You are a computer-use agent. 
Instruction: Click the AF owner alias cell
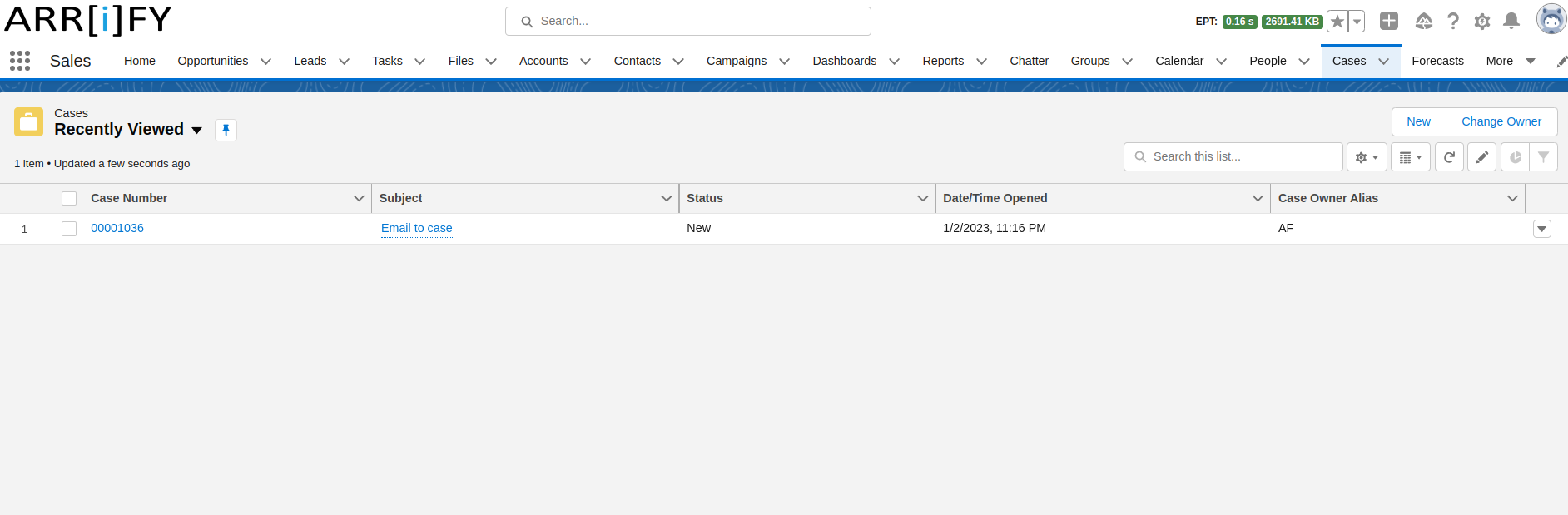tap(1286, 228)
